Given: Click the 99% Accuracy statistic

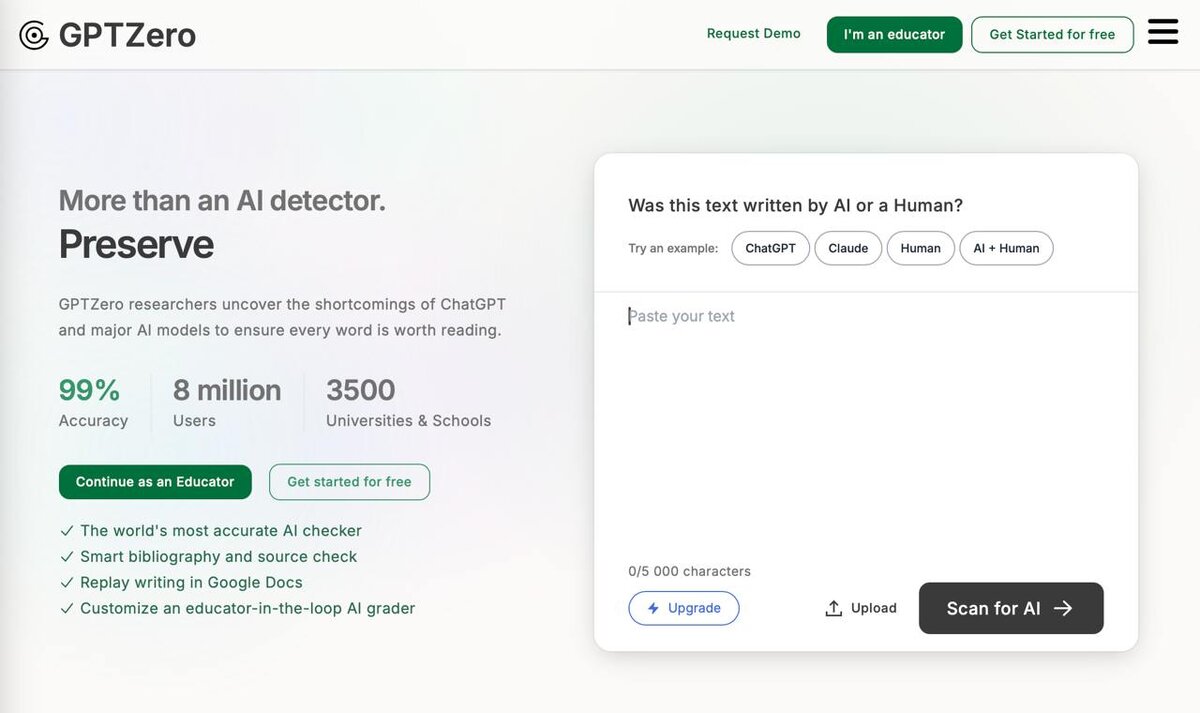Looking at the screenshot, I should click(93, 403).
